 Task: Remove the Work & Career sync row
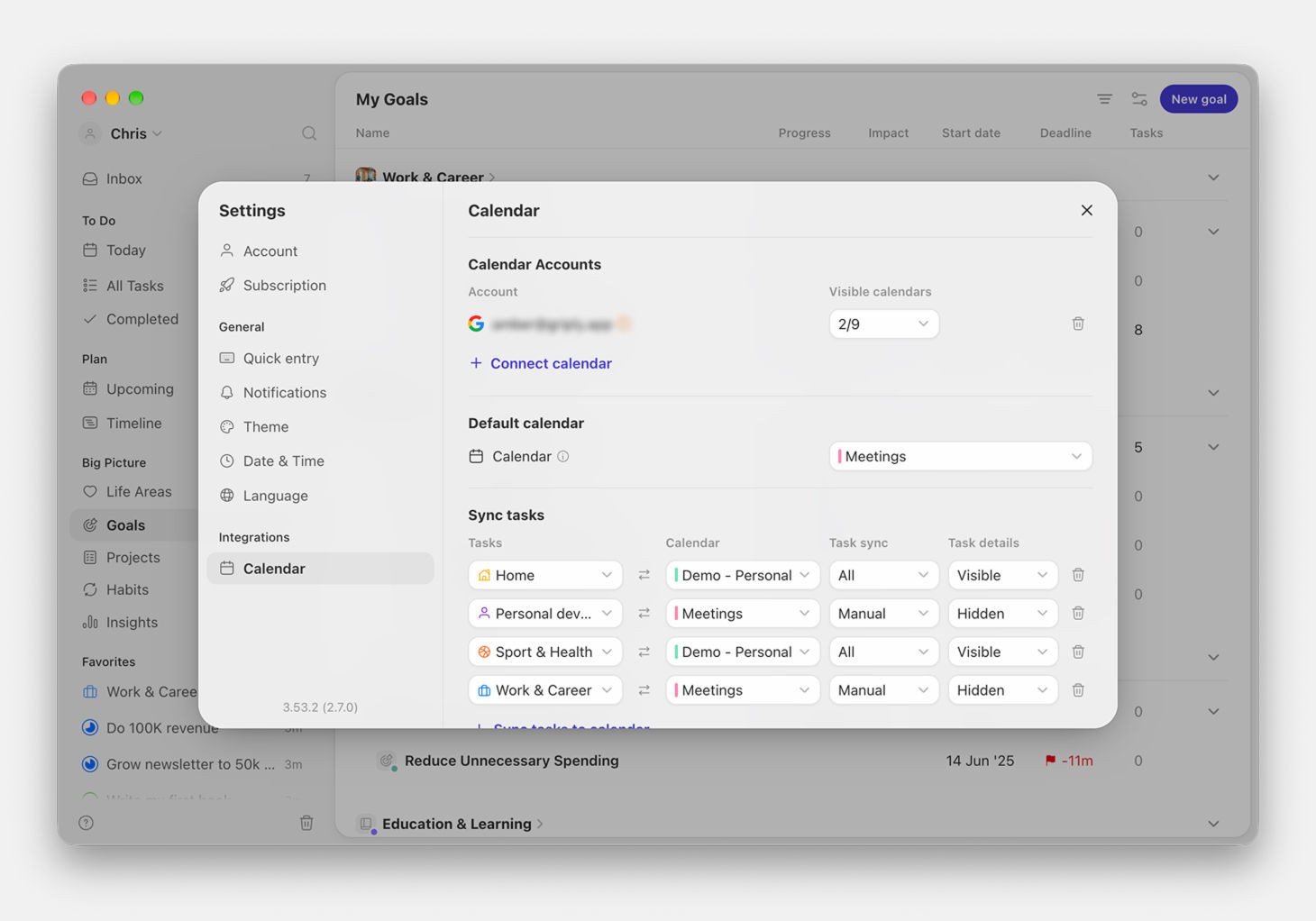(1078, 690)
